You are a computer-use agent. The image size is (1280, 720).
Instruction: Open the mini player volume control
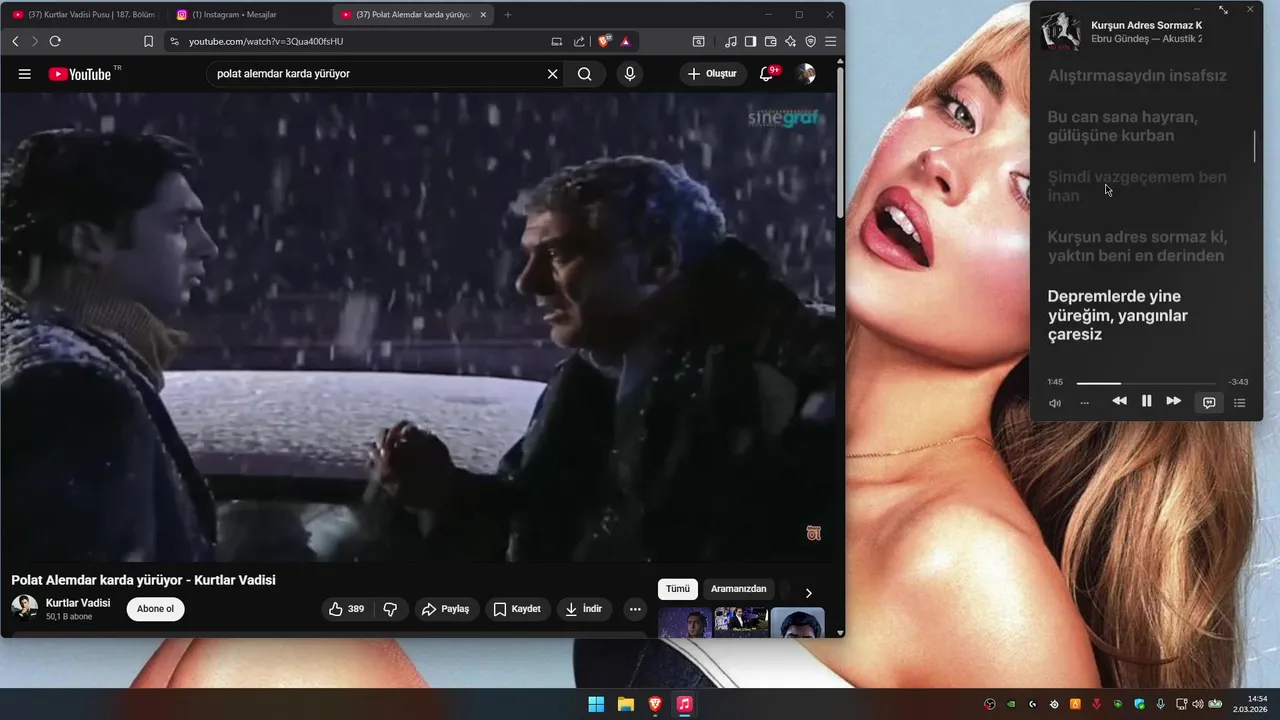[x=1054, y=403]
